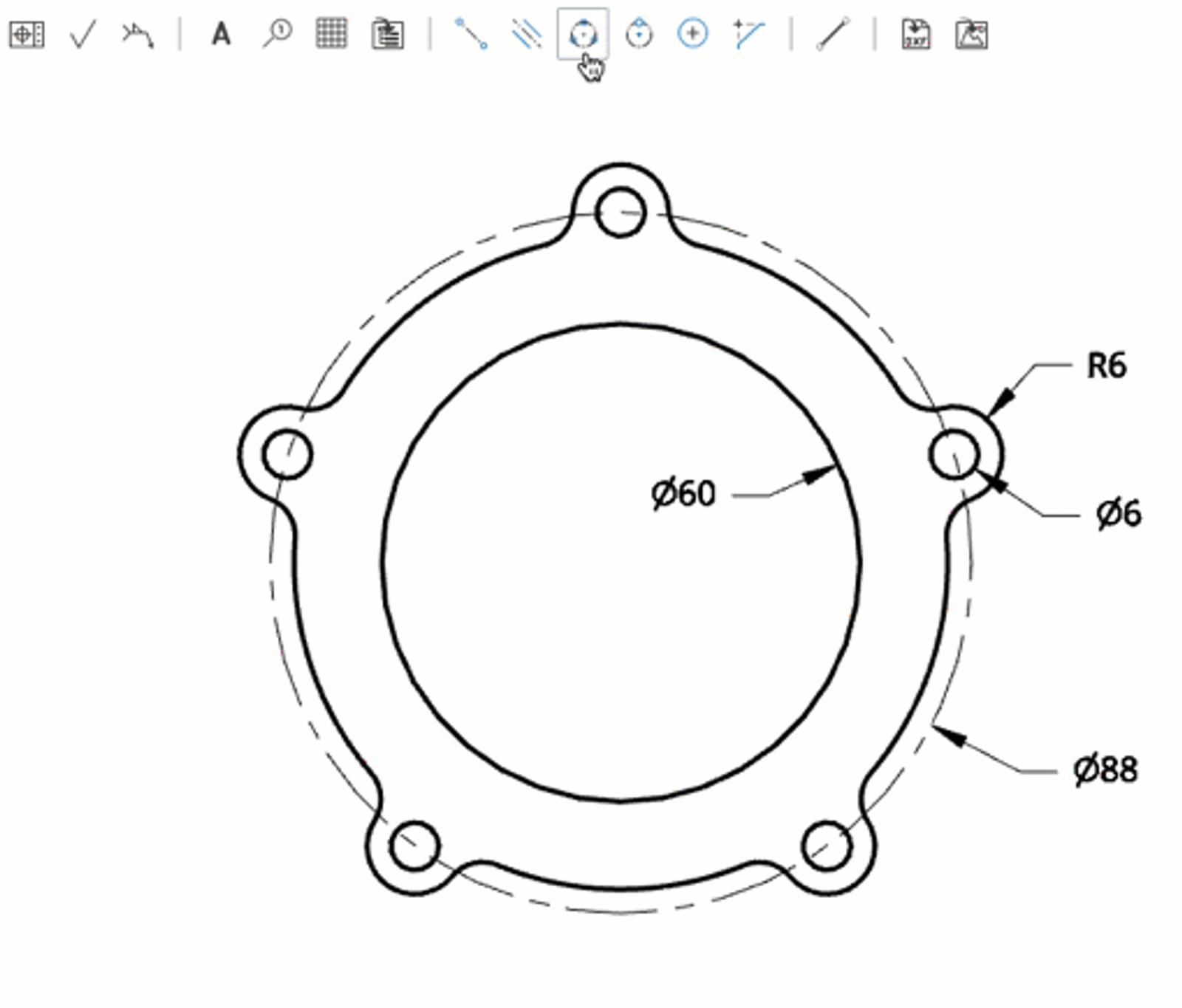This screenshot has width=1182, height=1008.
Task: Select the surface finish checkmark symbol
Action: click(x=82, y=34)
